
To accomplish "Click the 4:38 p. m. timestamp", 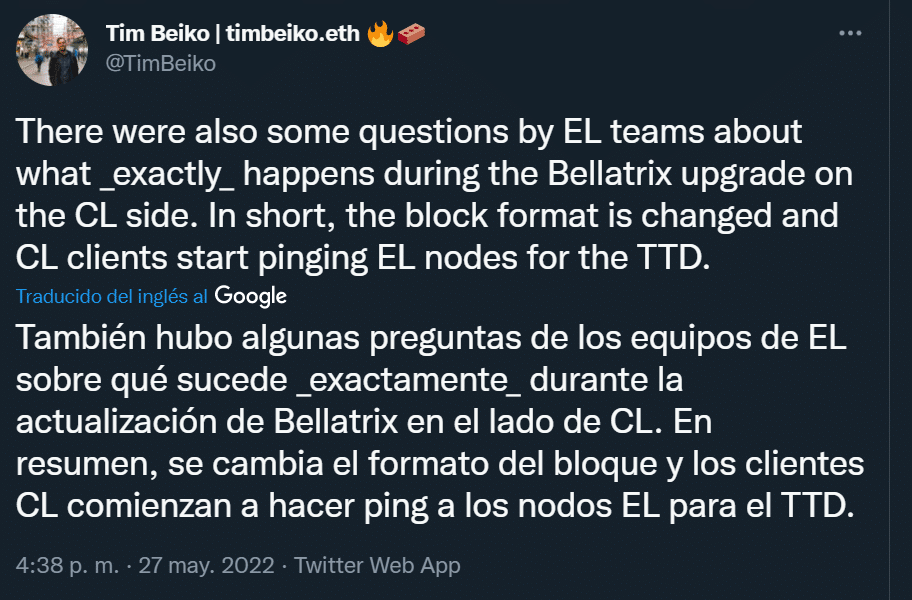I will click(x=67, y=565).
